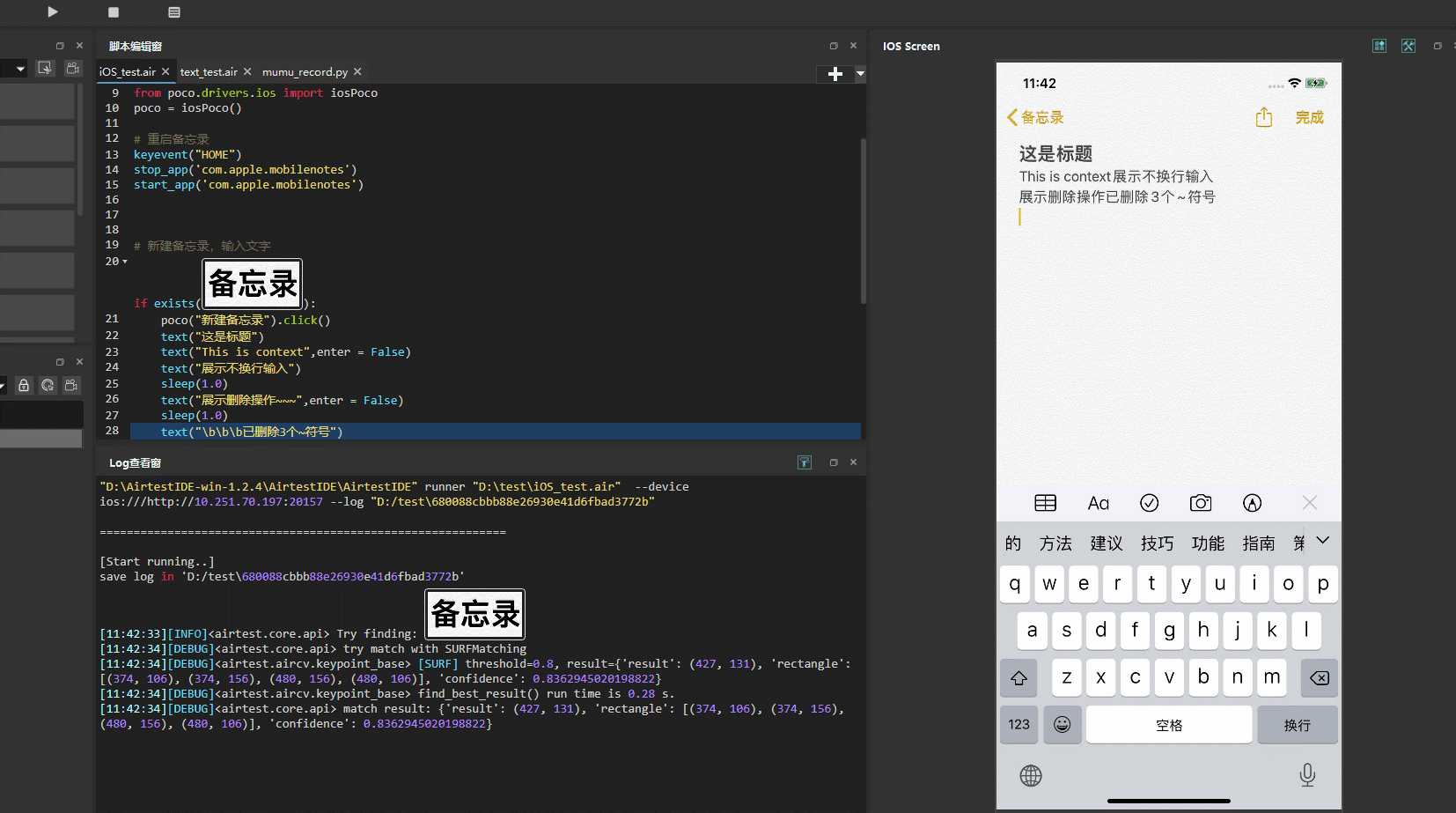Image resolution: width=1456 pixels, height=813 pixels.
Task: Click the line text("这是标题") in editor
Action: (212, 336)
